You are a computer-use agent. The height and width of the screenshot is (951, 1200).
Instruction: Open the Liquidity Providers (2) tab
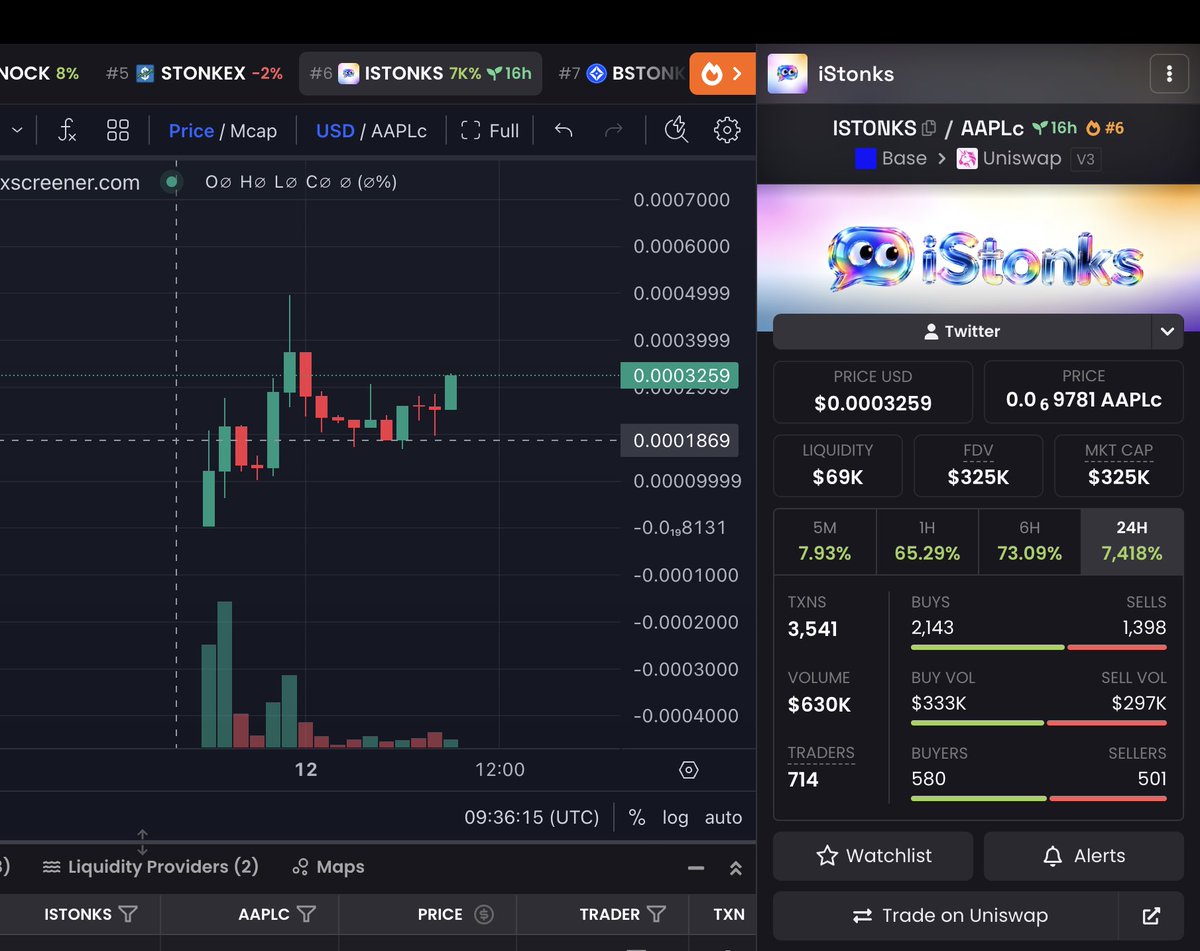[x=150, y=867]
